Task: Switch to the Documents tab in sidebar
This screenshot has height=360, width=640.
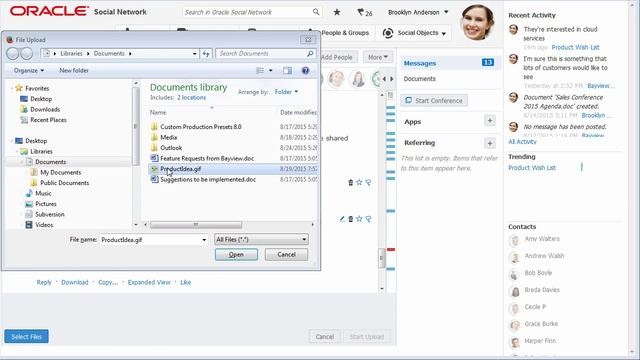Action: pos(420,79)
